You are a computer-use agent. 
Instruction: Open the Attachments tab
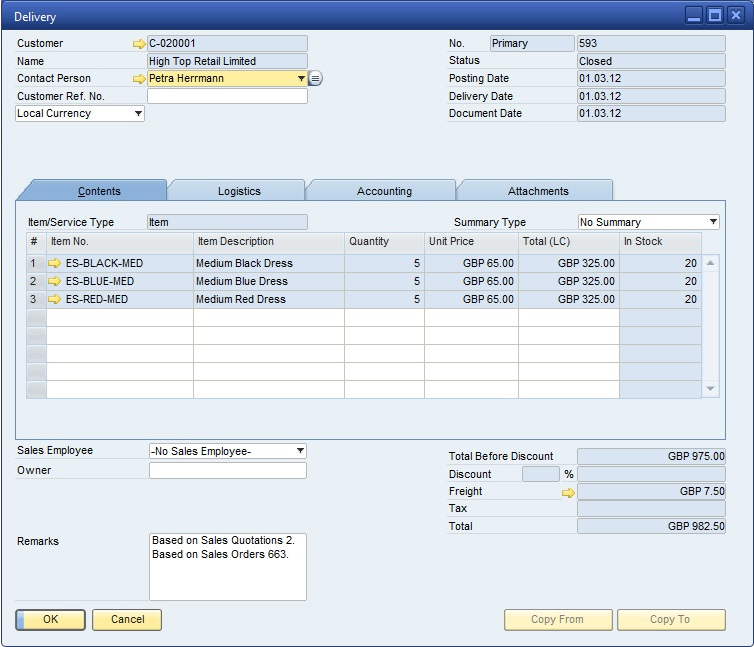(x=537, y=191)
